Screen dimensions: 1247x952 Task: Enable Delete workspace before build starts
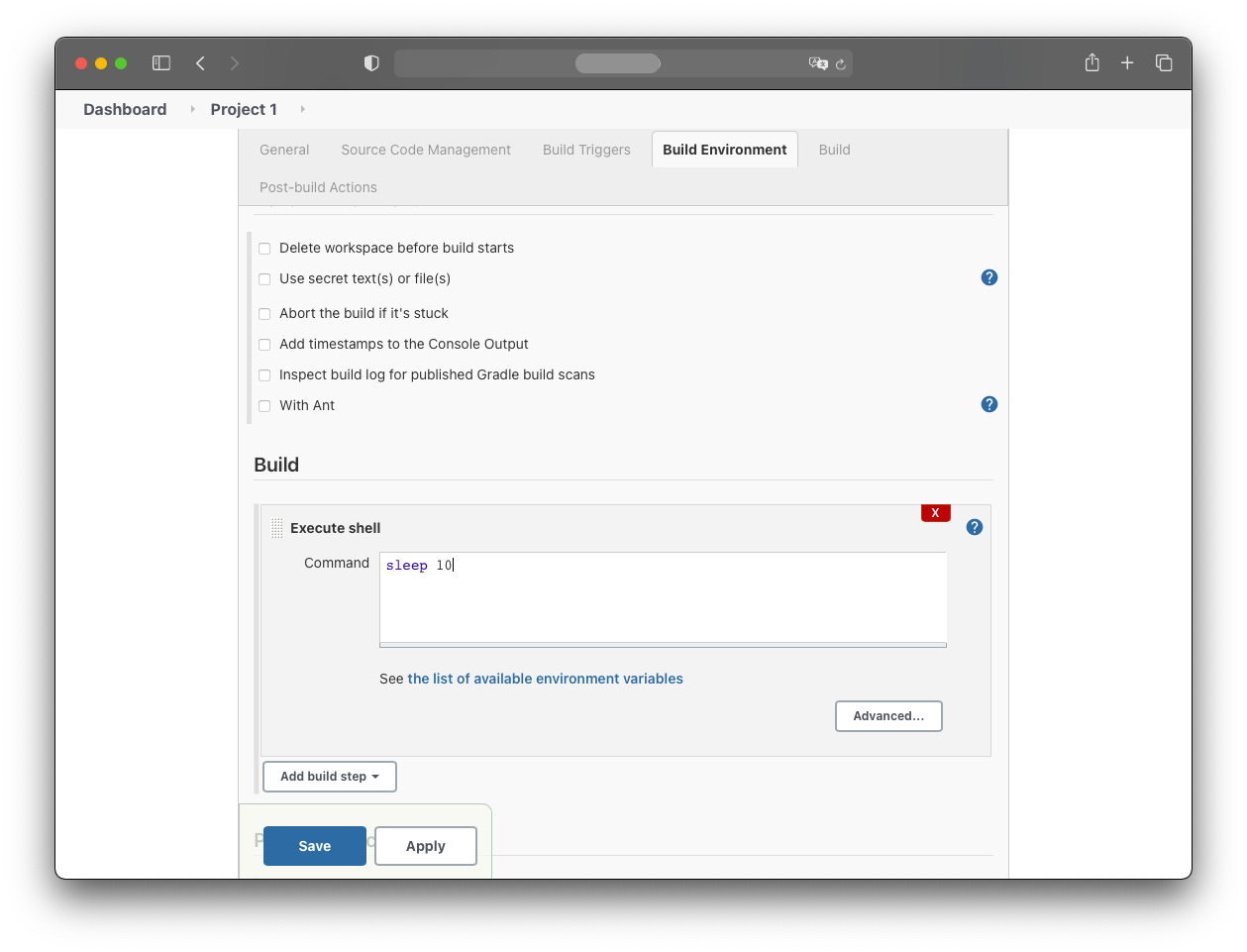(x=264, y=249)
